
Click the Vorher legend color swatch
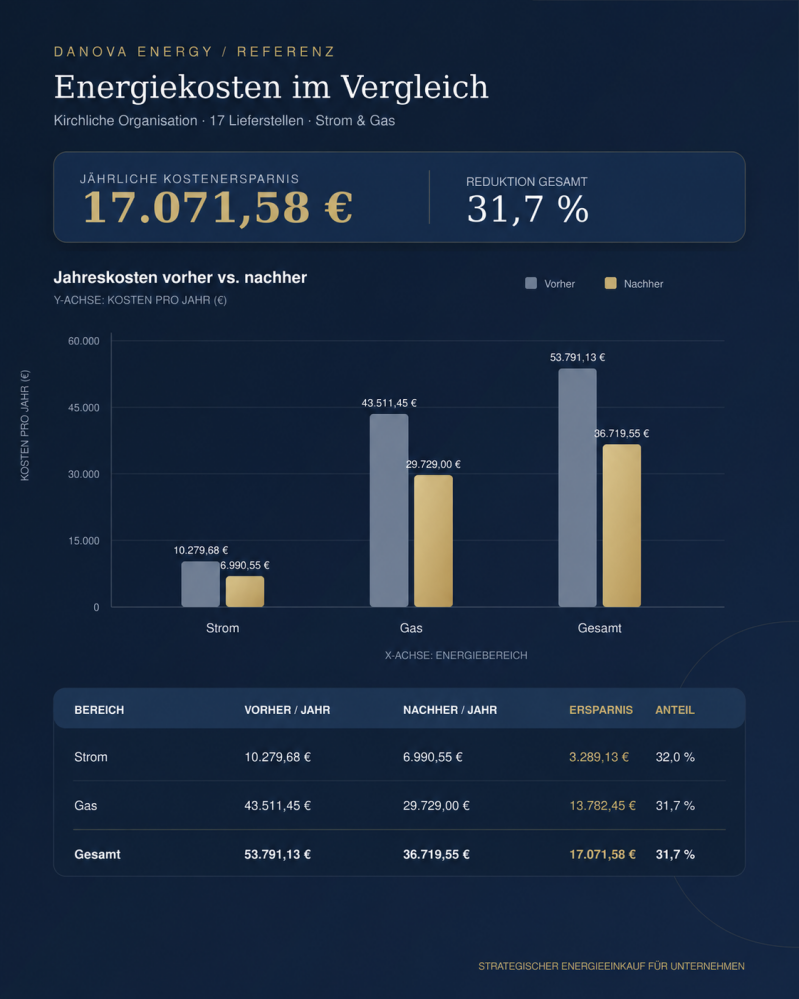(531, 284)
